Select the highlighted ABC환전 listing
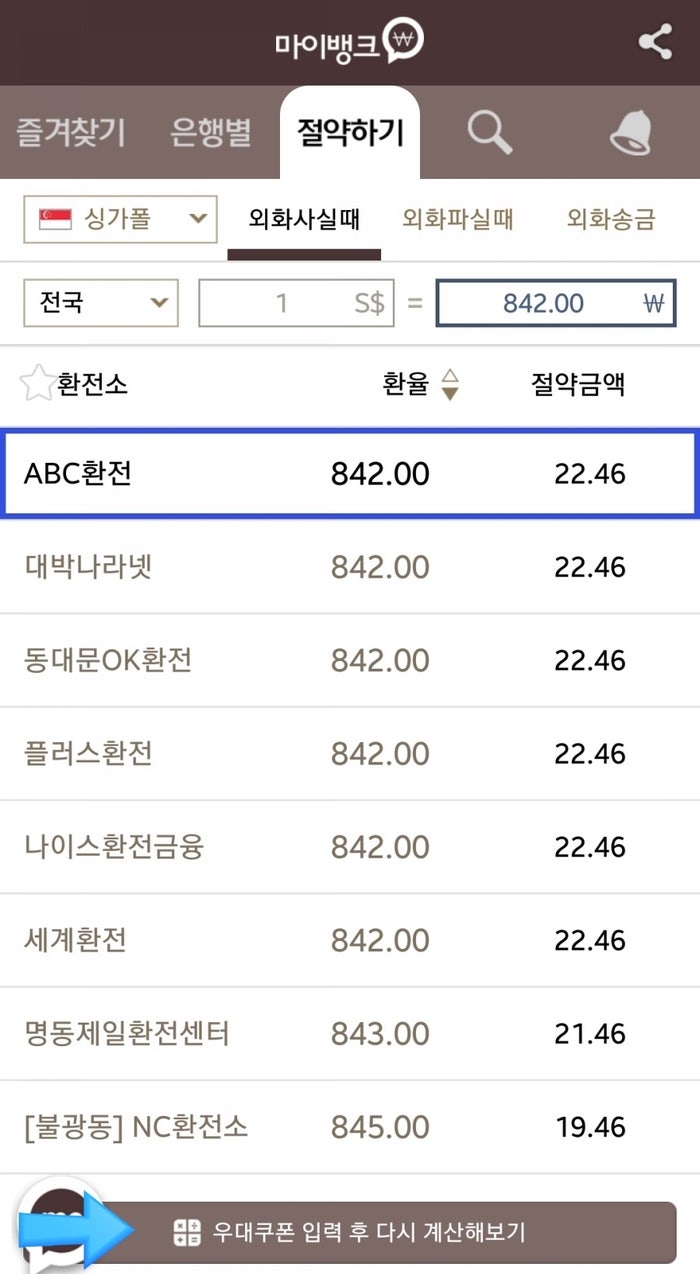The width and height of the screenshot is (700, 1274). point(350,472)
